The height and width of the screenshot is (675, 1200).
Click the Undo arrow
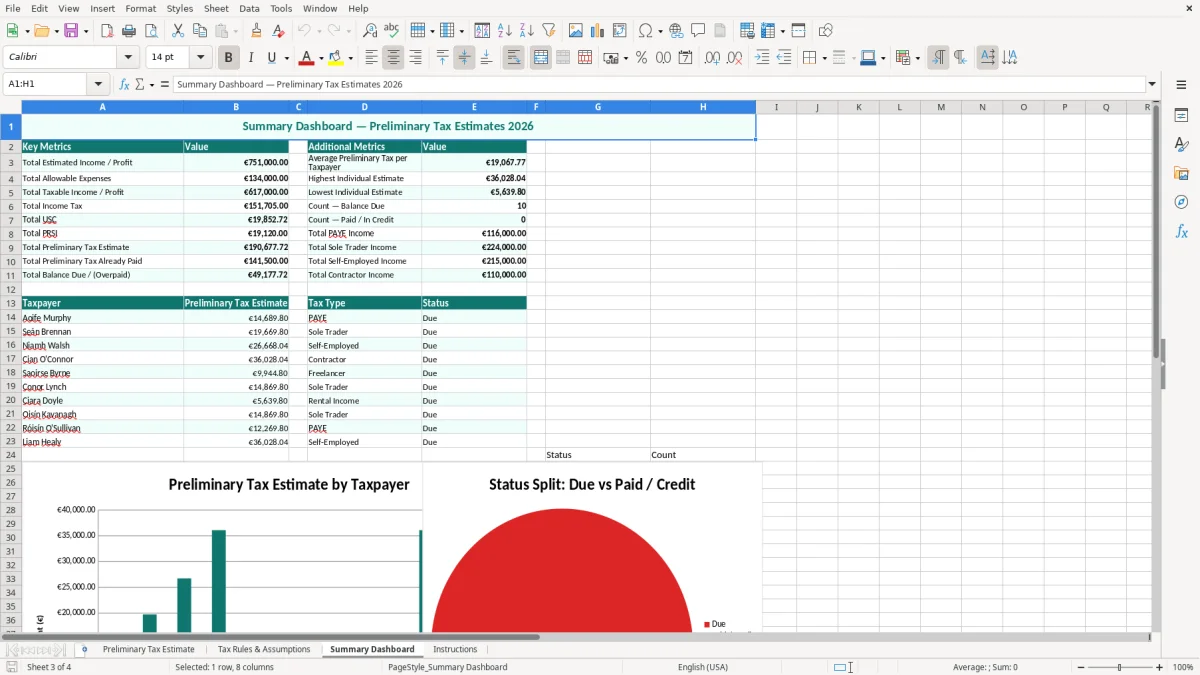point(305,31)
